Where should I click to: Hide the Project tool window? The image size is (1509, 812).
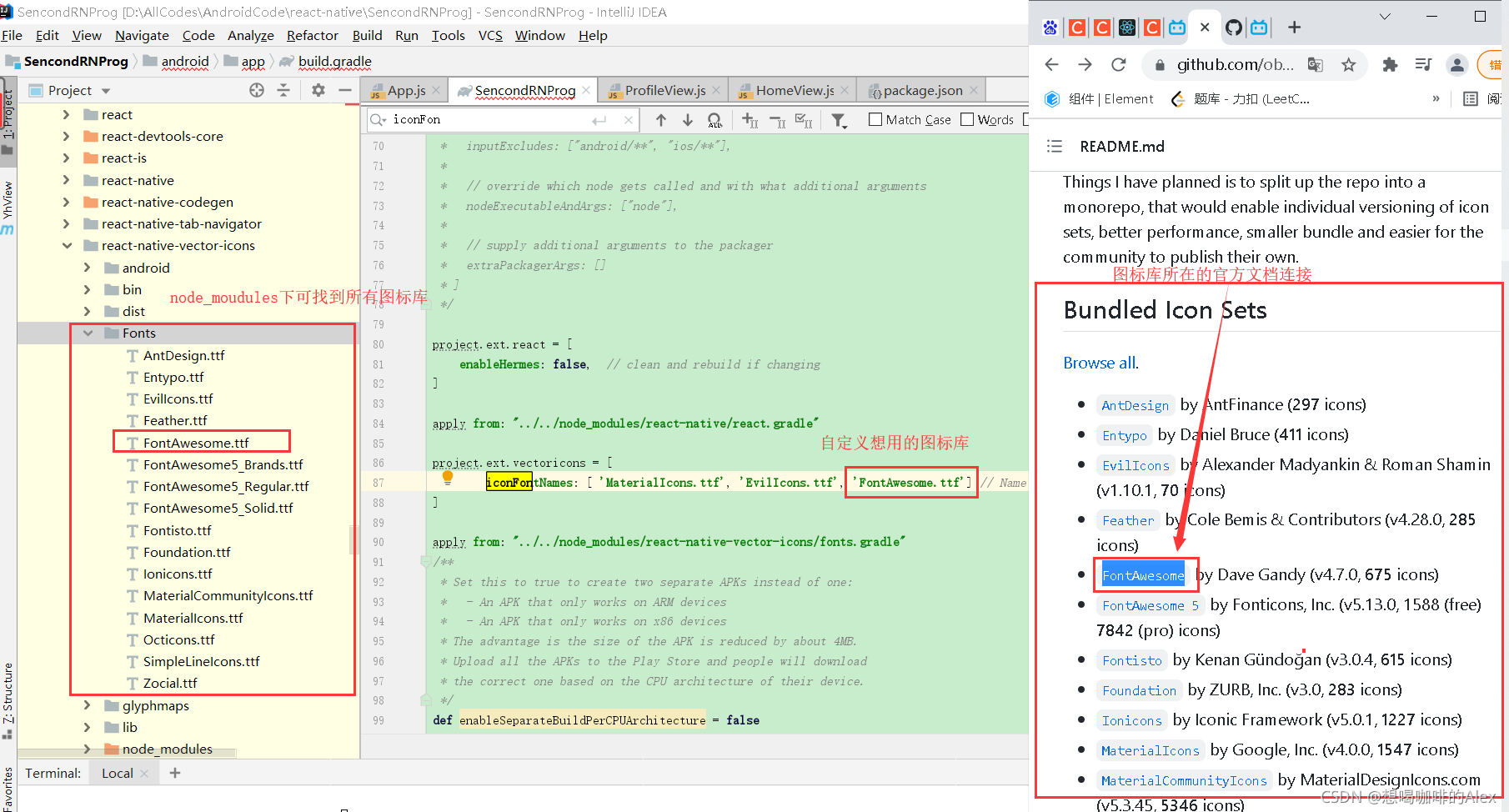coord(345,90)
